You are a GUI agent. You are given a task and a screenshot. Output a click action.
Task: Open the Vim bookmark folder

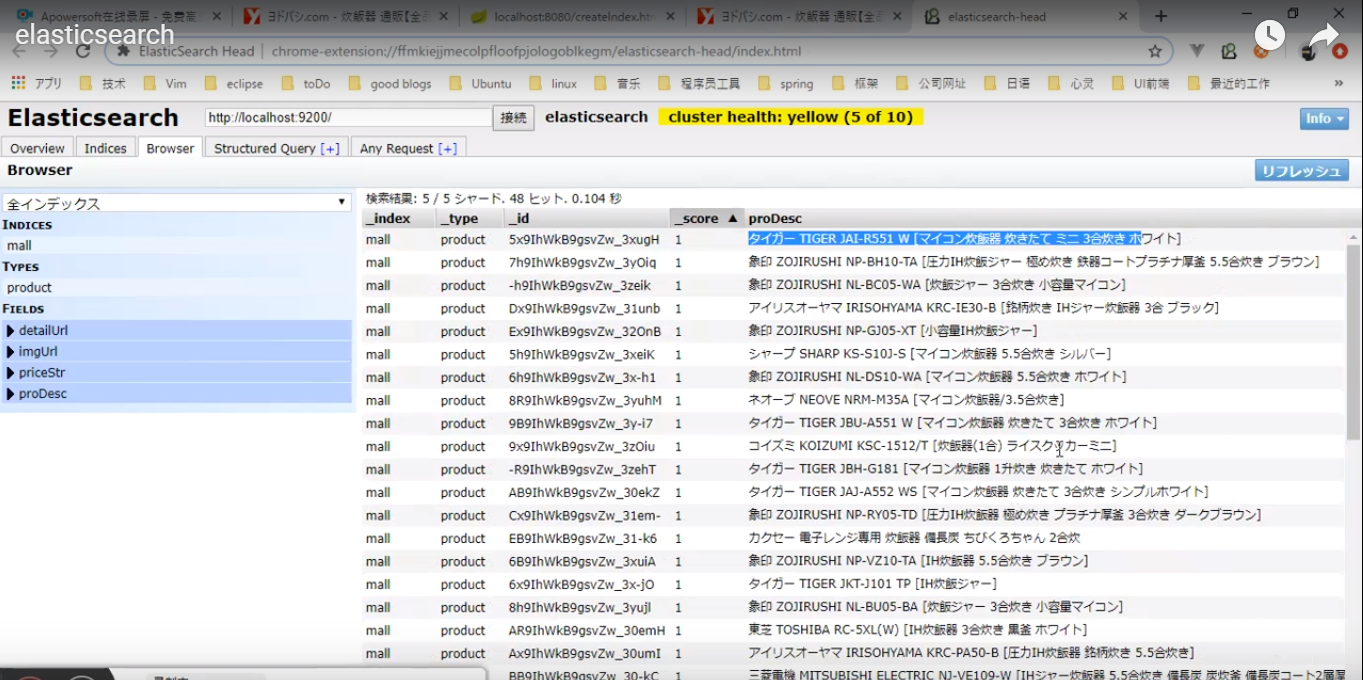click(x=165, y=84)
